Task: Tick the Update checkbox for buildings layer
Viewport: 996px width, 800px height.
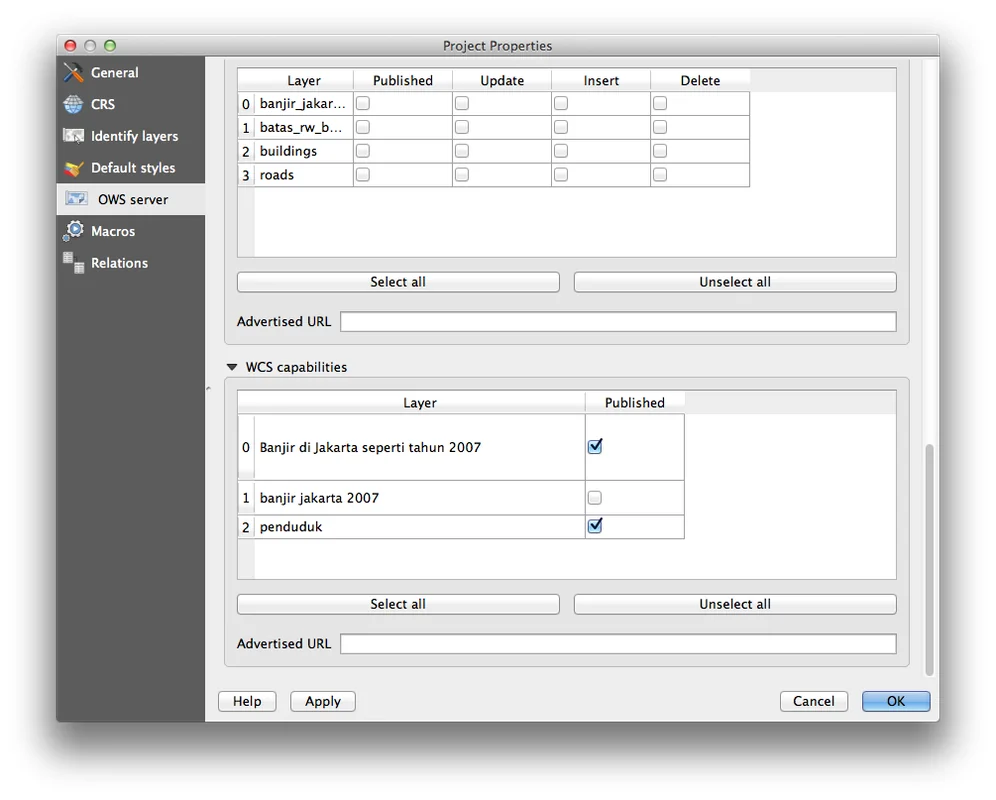Action: 462,151
